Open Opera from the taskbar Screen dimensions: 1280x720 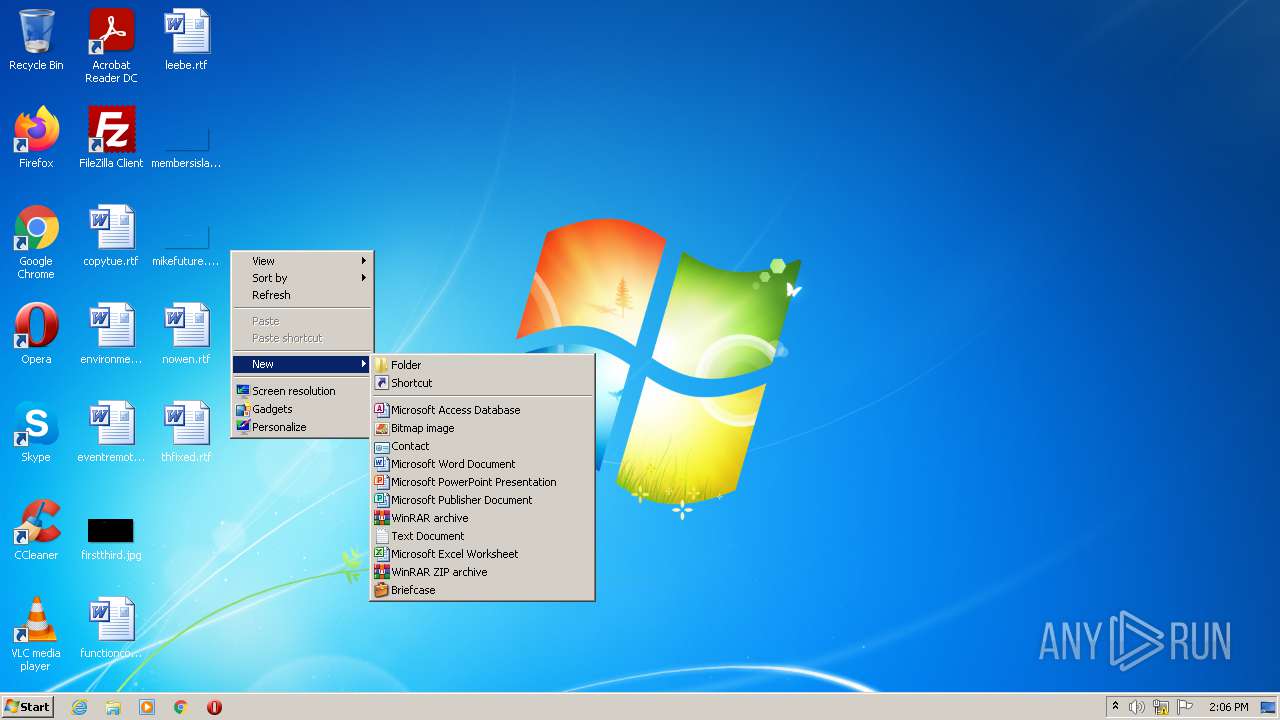tap(214, 707)
